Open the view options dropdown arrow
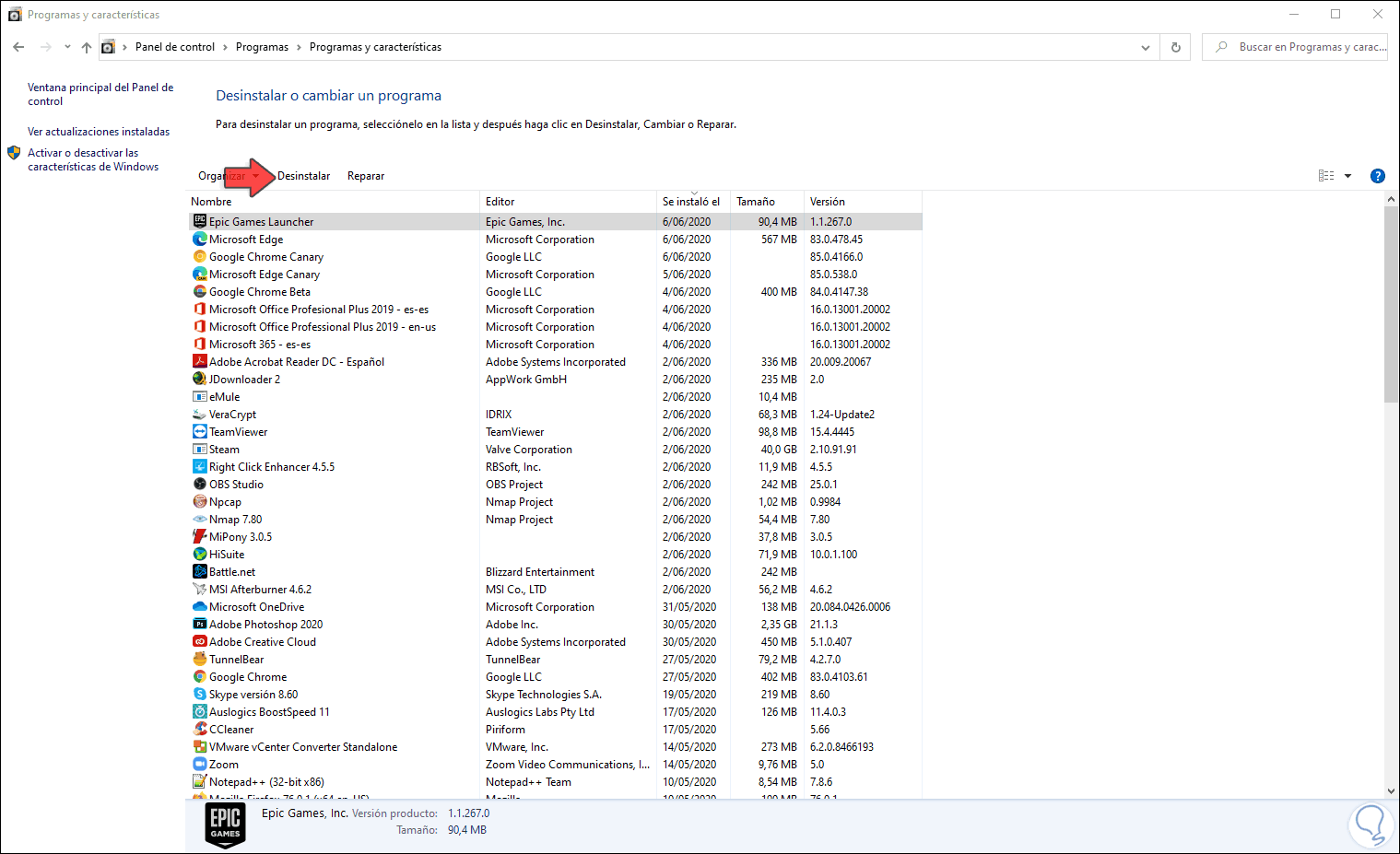The width and height of the screenshot is (1400, 854). (1347, 176)
